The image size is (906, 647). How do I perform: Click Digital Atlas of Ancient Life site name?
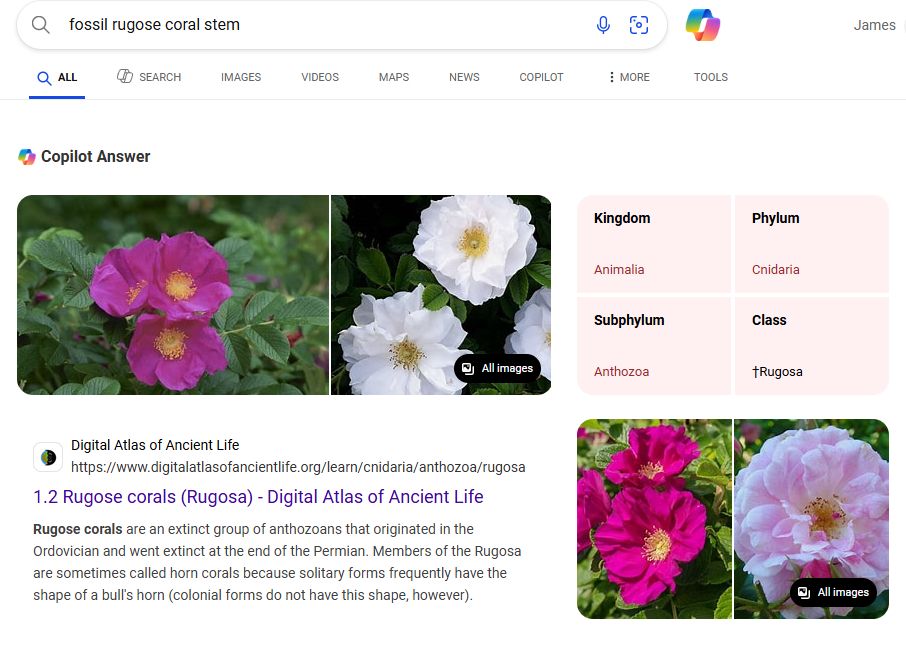(x=155, y=445)
